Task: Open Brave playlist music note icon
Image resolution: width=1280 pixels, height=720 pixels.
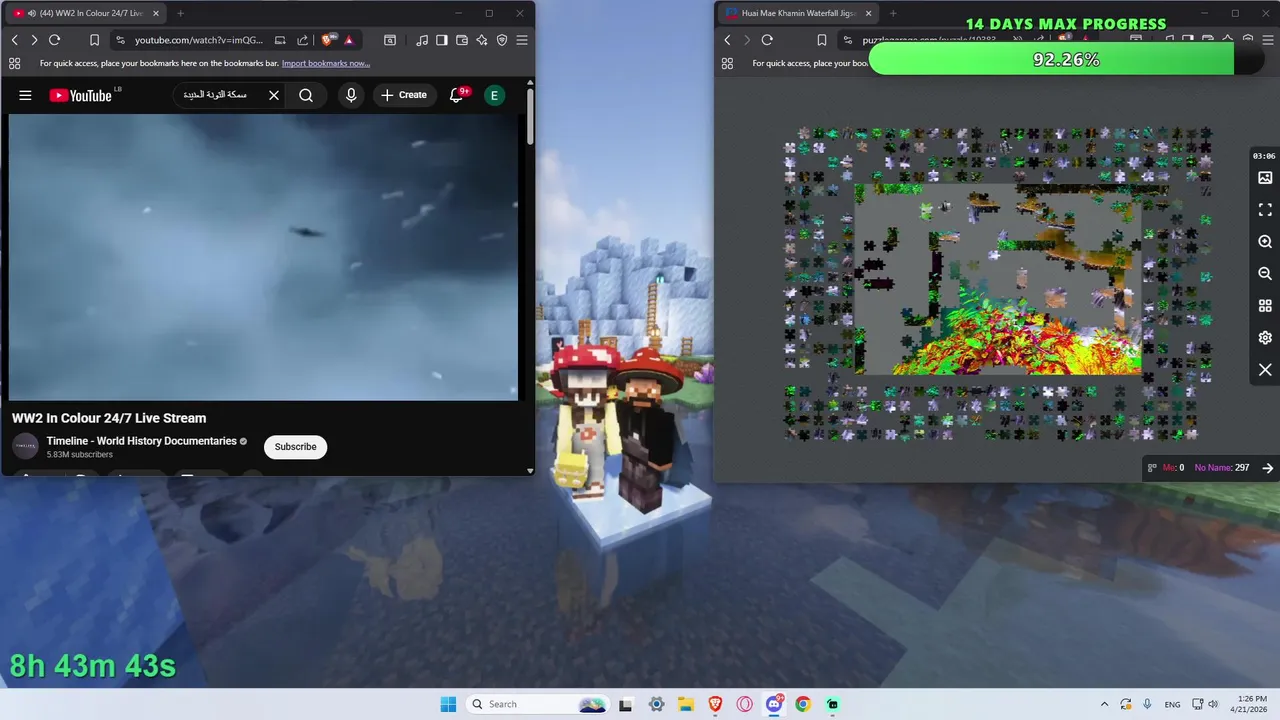Action: coord(422,40)
